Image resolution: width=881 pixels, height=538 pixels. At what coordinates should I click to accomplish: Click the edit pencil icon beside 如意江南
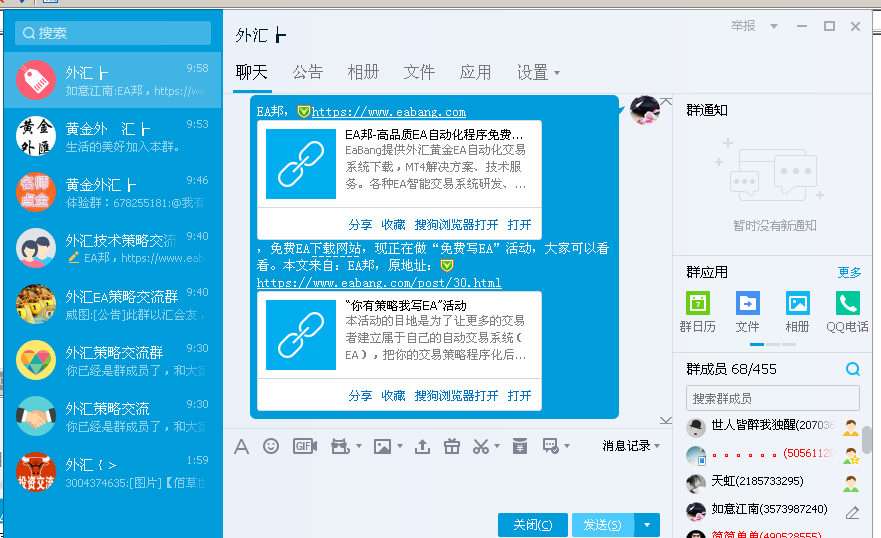click(852, 513)
